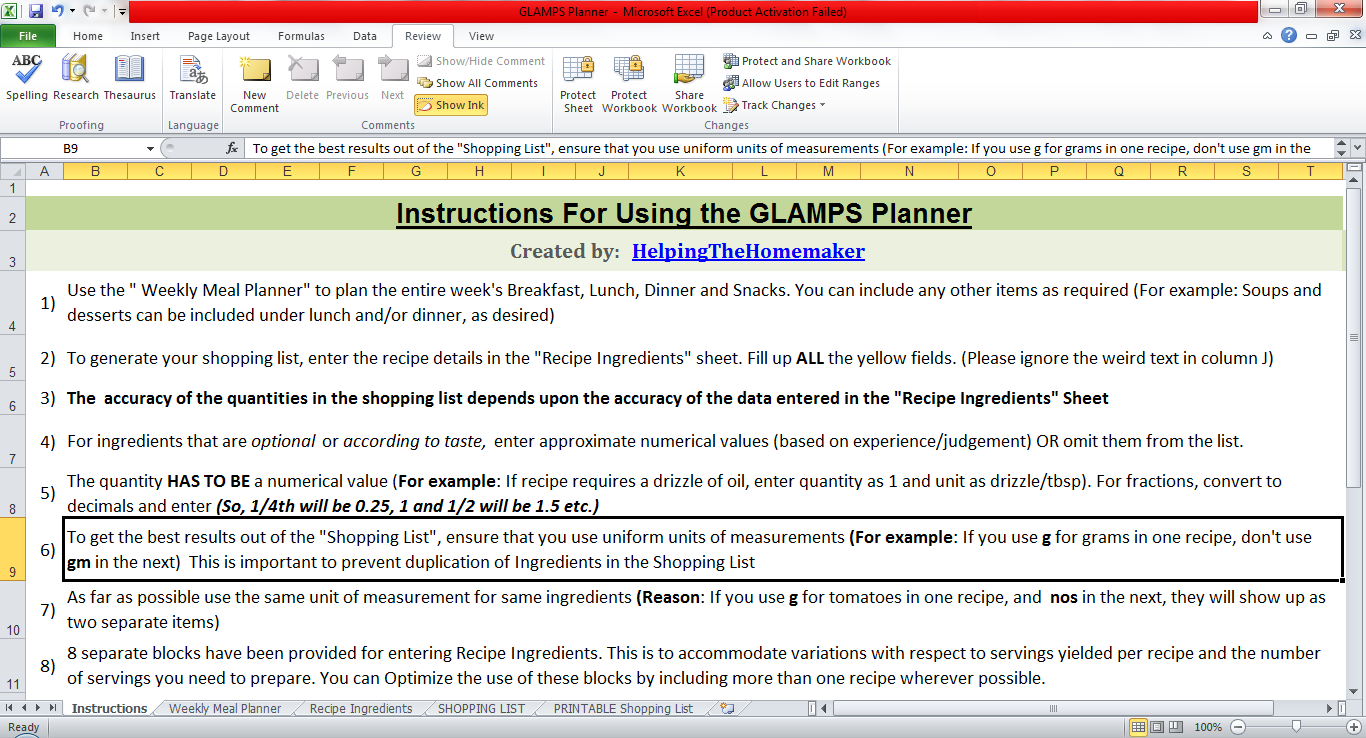Open the Name Box dropdown
The image size is (1366, 738).
point(150,148)
